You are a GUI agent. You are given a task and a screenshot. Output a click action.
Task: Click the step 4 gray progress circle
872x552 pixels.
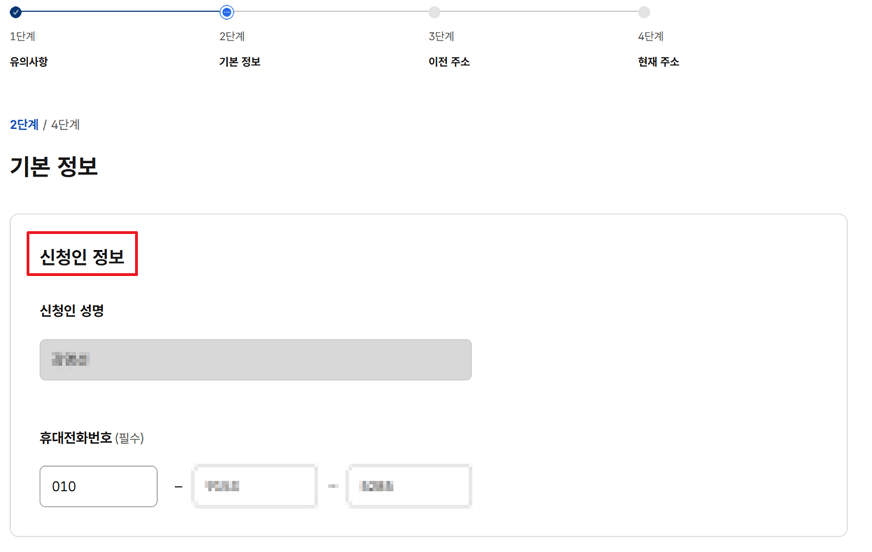tap(644, 12)
